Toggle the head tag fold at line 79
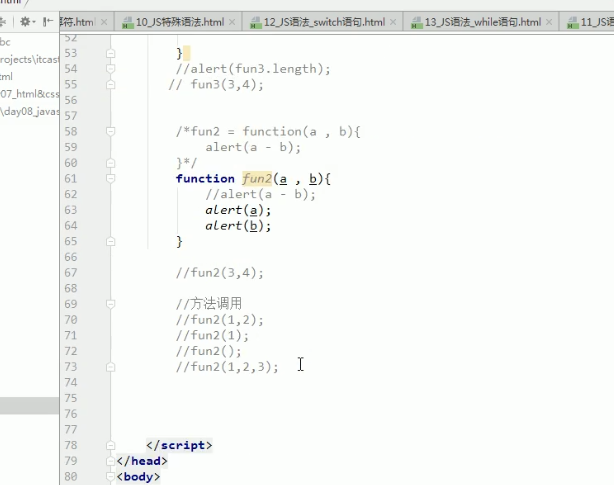The height and width of the screenshot is (485, 614). click(111, 461)
